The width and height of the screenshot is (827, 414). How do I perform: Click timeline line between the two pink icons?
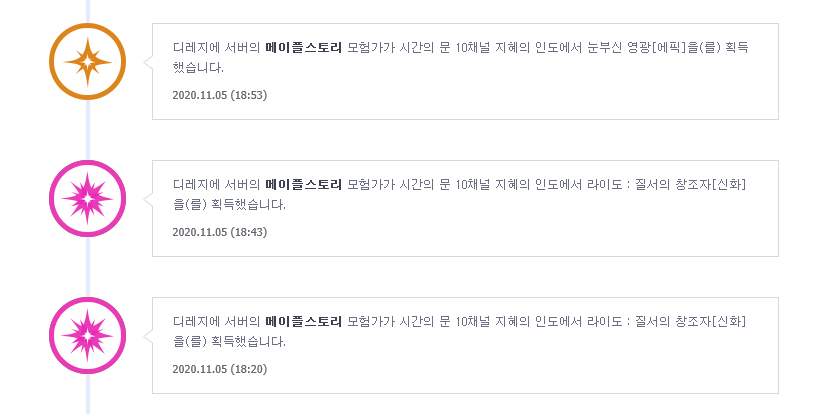(88, 267)
